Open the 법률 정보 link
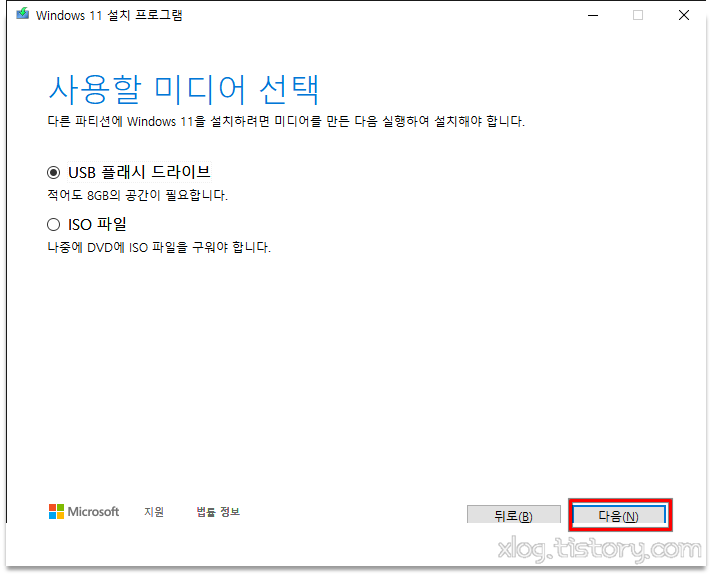 [x=218, y=512]
